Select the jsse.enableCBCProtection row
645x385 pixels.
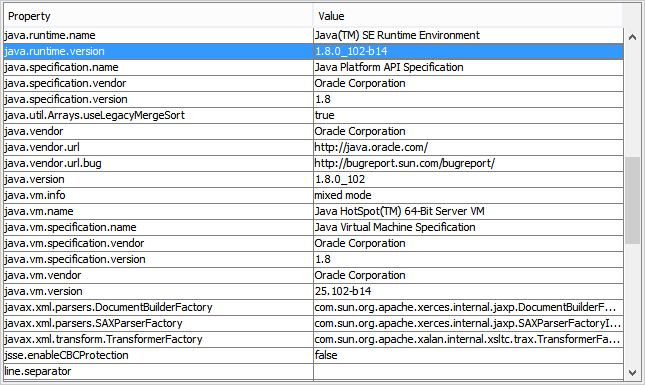[313, 356]
